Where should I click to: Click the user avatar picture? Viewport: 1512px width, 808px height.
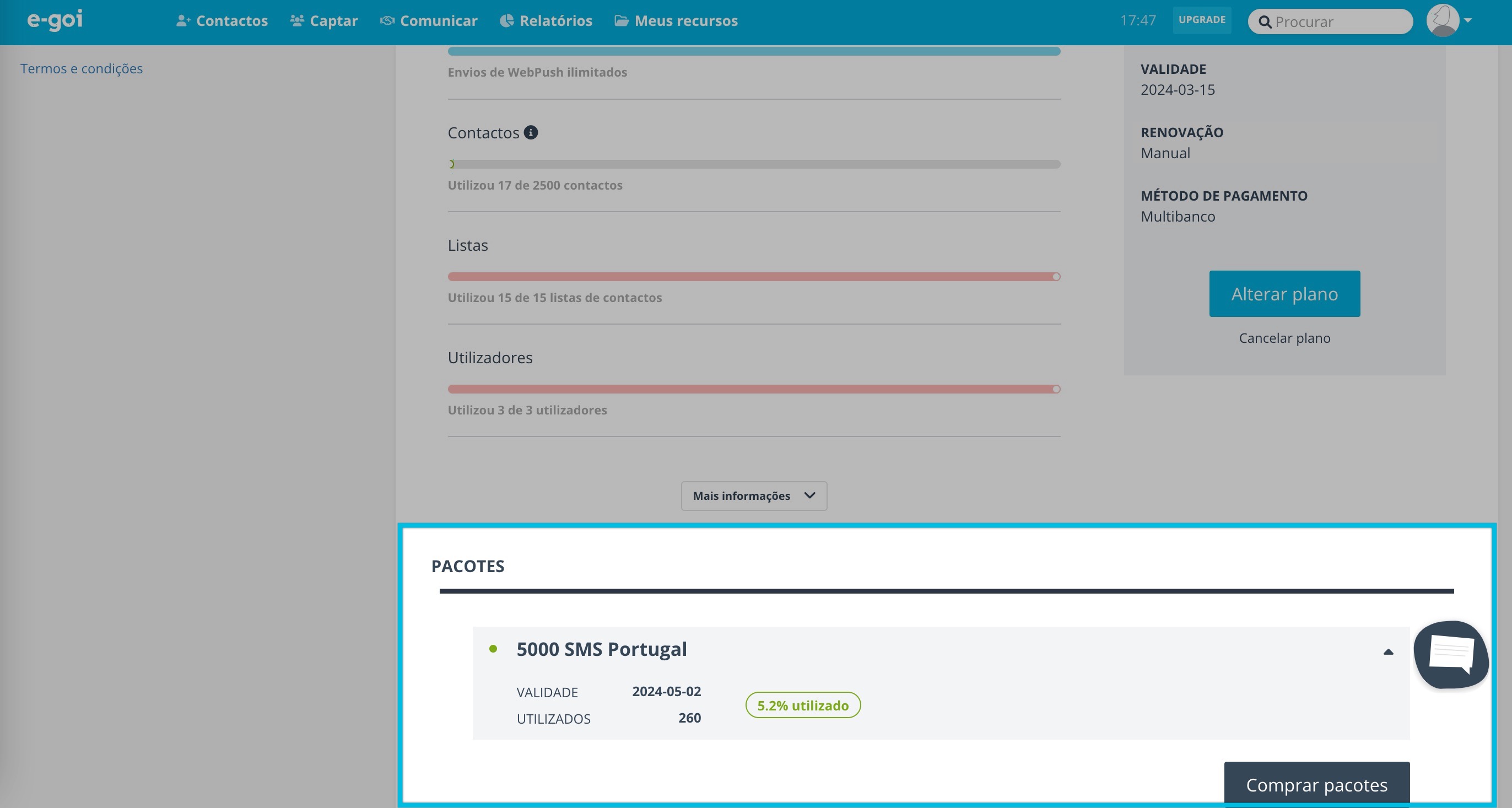tap(1442, 20)
